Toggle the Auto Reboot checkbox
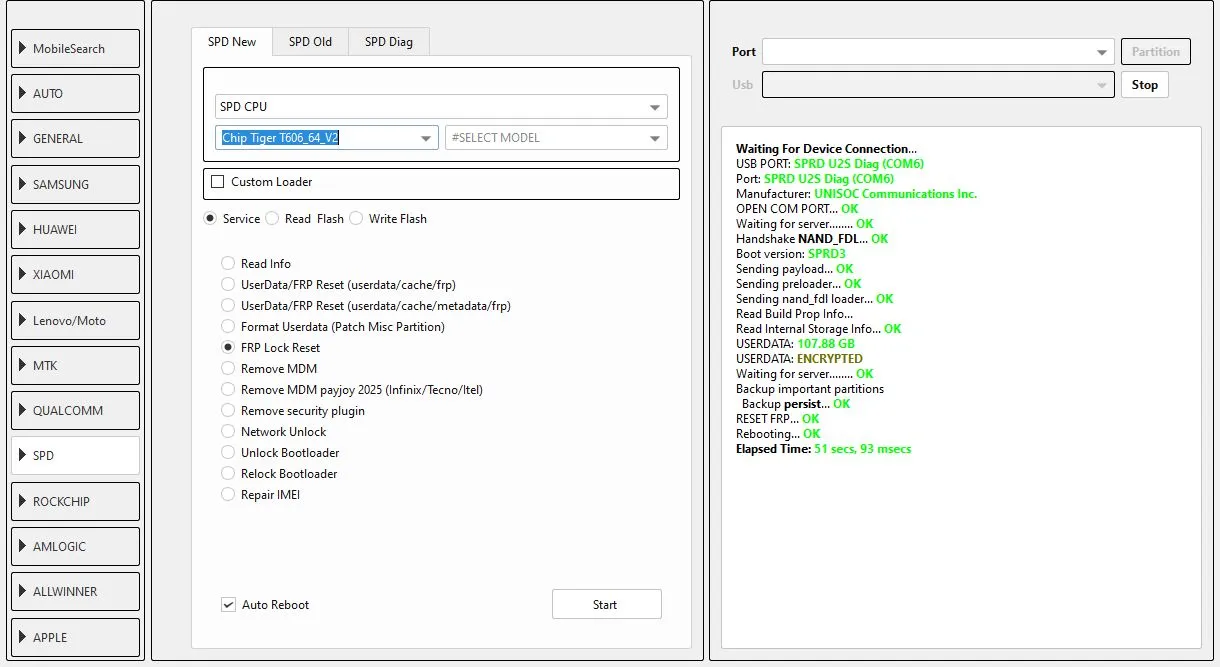The image size is (1220, 667). (x=229, y=605)
